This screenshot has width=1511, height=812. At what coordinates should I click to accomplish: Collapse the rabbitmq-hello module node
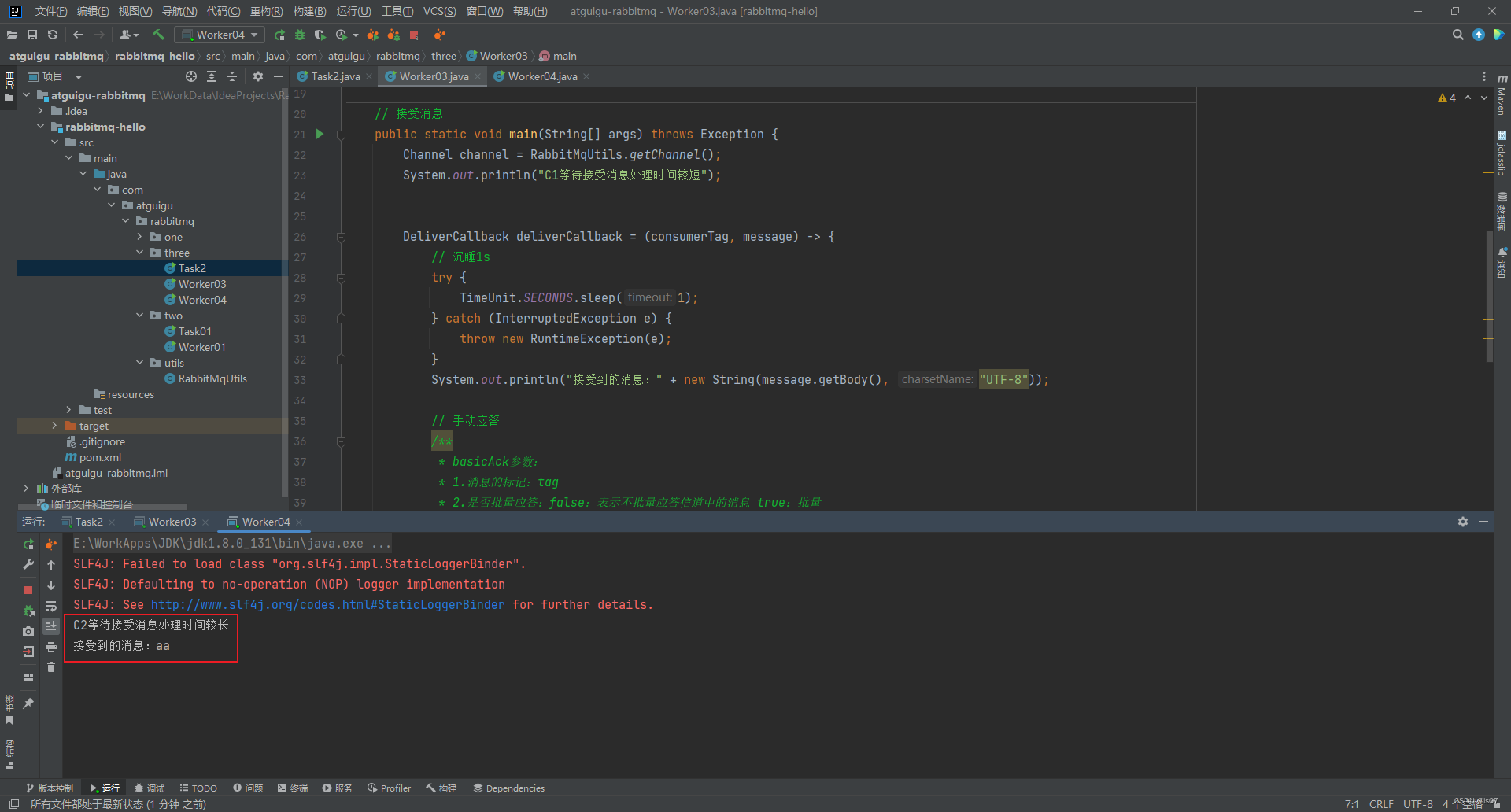[41, 127]
